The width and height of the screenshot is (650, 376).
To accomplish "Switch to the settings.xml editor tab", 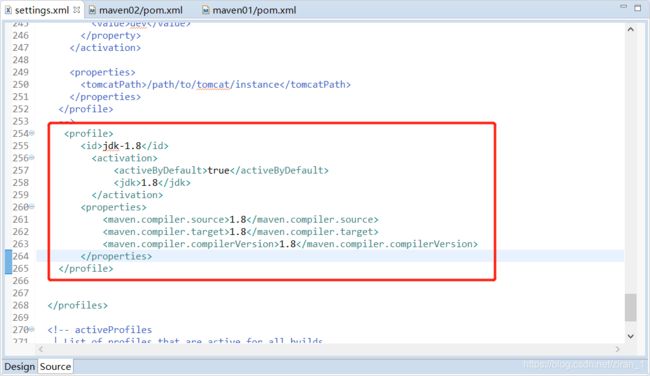I will tap(41, 10).
